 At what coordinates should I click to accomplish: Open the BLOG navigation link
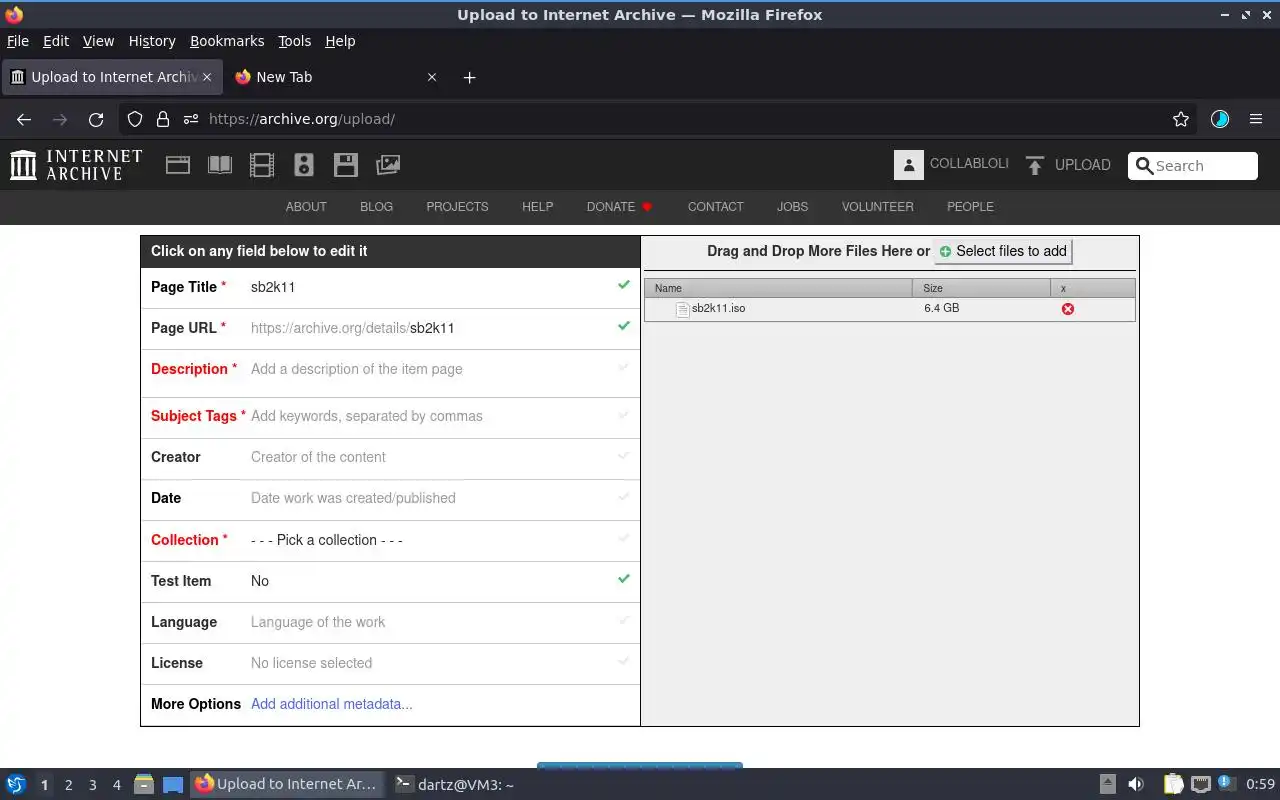(376, 207)
